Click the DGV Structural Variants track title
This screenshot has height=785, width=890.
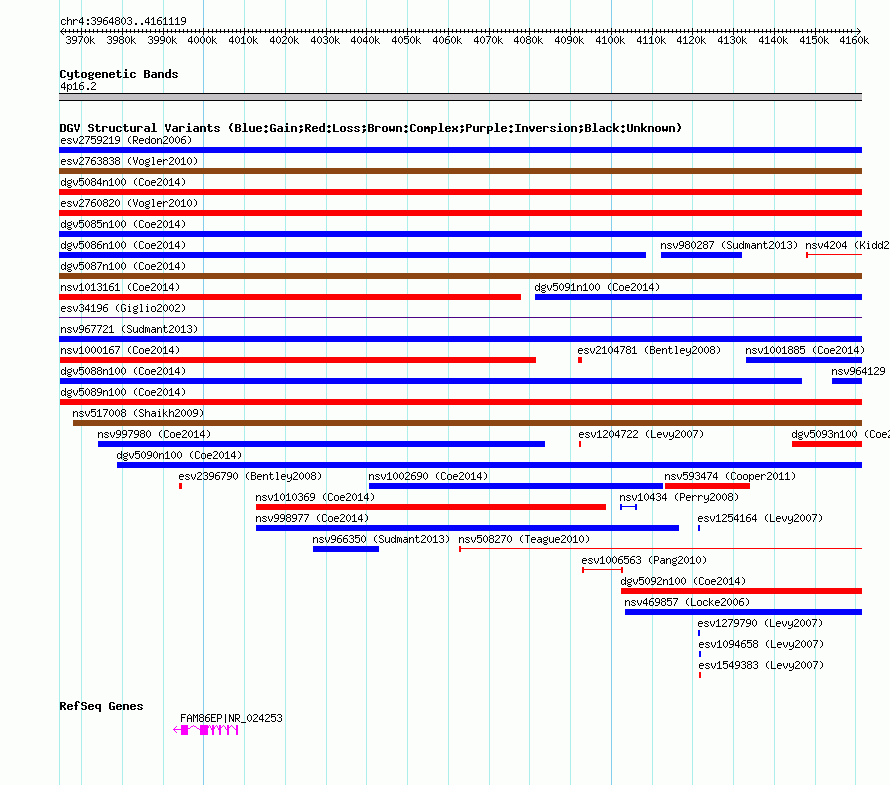[x=371, y=128]
